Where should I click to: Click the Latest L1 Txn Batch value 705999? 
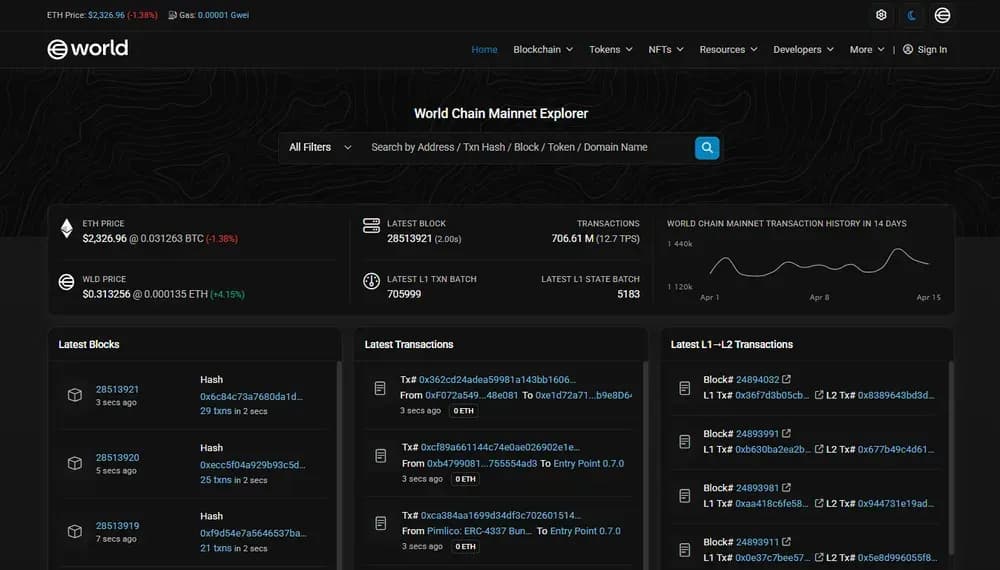point(404,294)
